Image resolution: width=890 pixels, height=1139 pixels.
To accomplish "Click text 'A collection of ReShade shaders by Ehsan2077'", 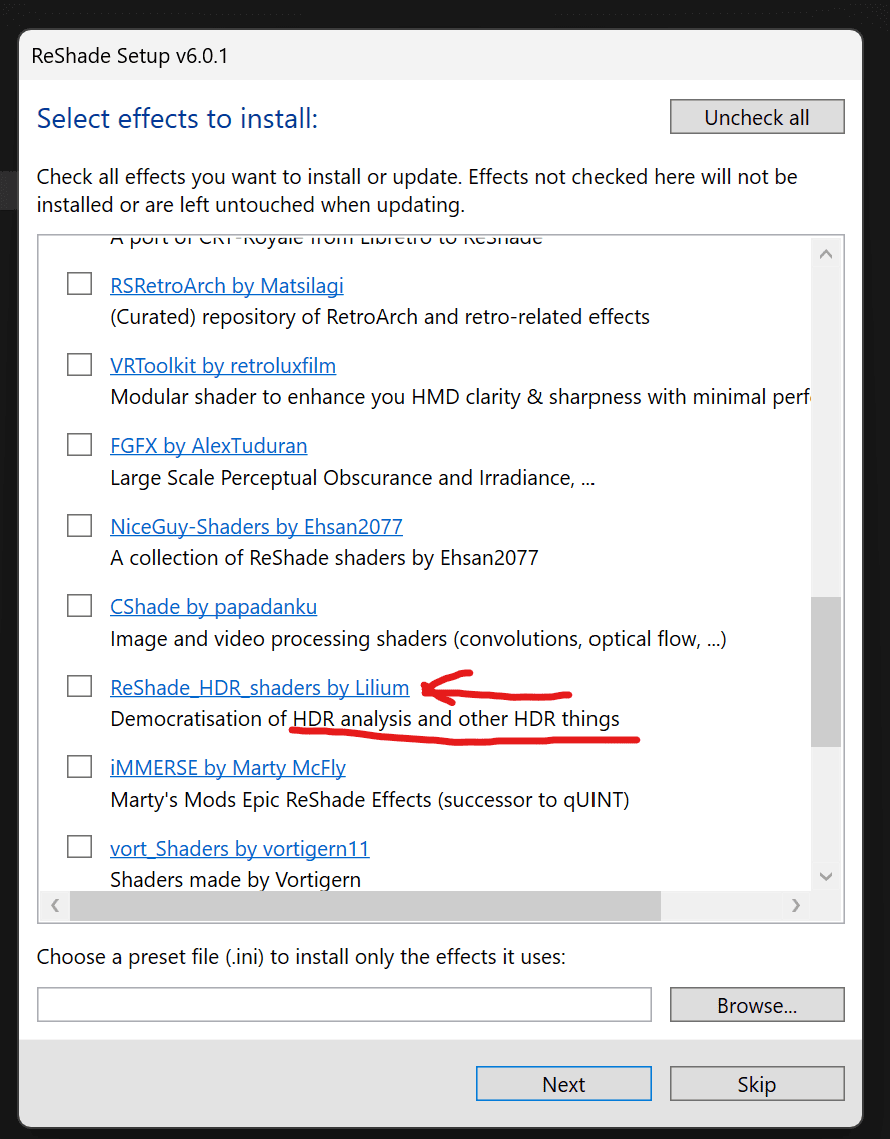I will tap(324, 558).
